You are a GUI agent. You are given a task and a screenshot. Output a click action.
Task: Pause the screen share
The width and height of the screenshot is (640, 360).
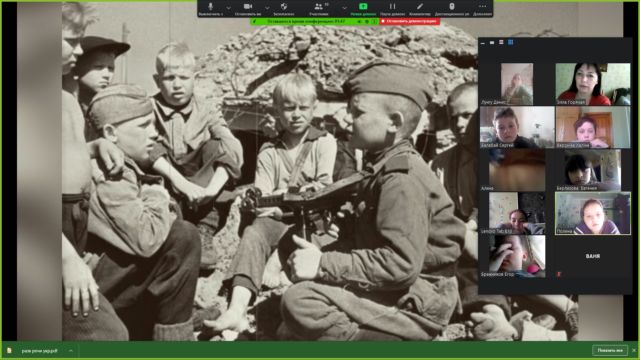pyautogui.click(x=392, y=7)
